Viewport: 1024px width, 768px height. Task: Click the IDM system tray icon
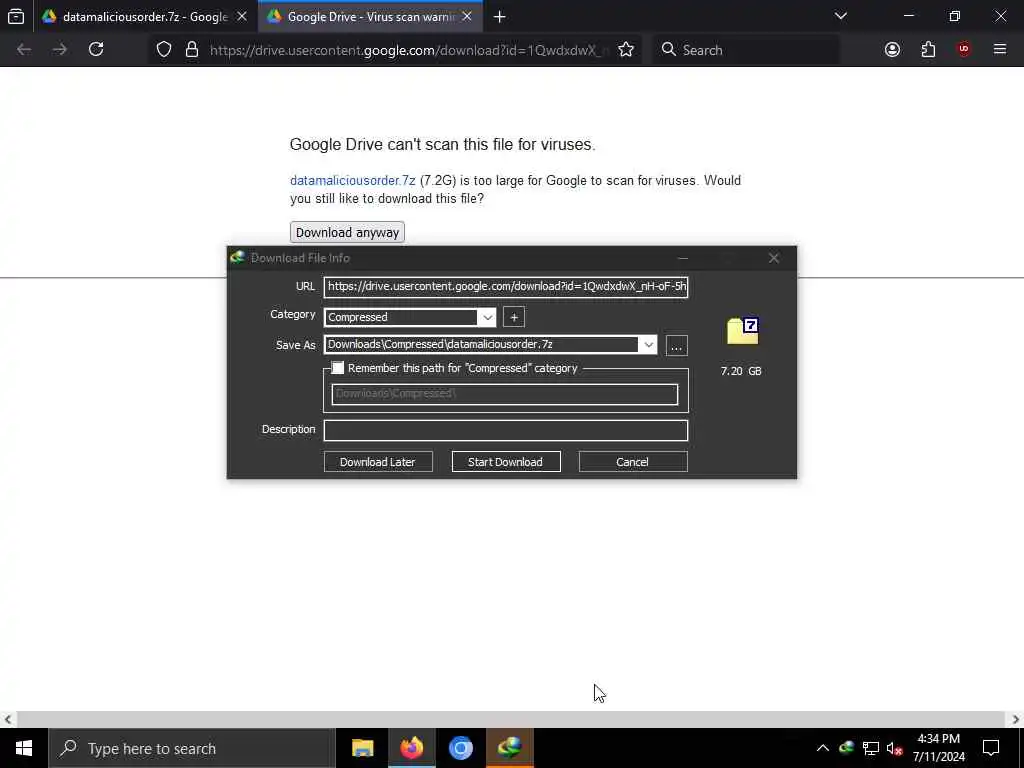click(846, 748)
